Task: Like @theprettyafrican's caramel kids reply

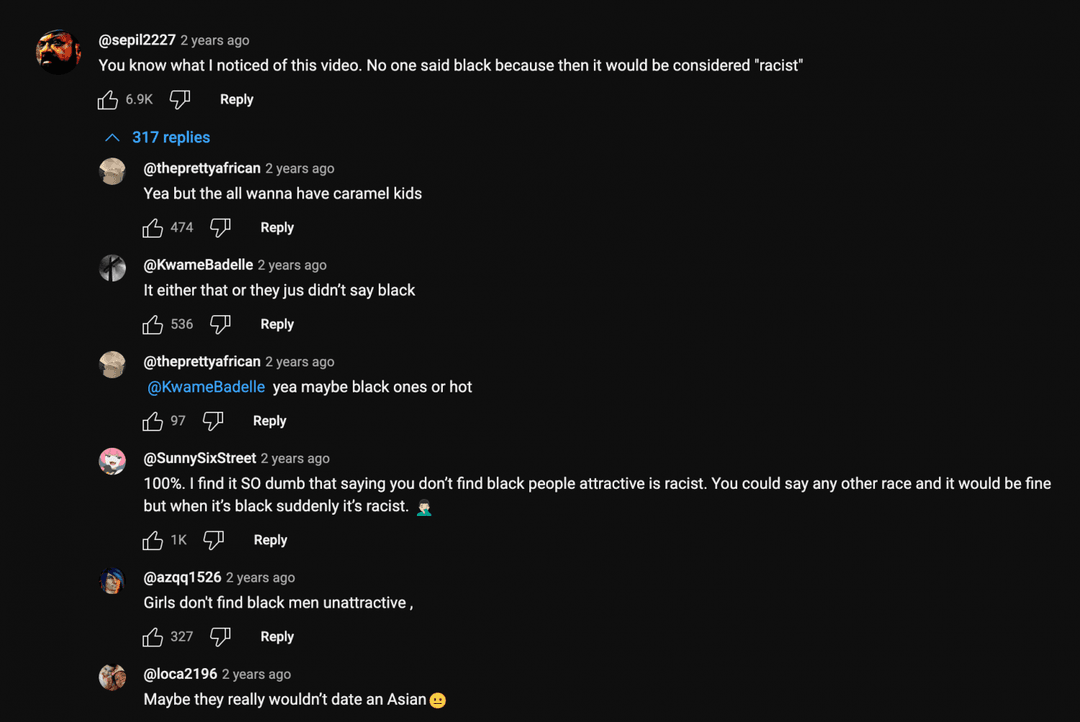Action: click(x=152, y=227)
